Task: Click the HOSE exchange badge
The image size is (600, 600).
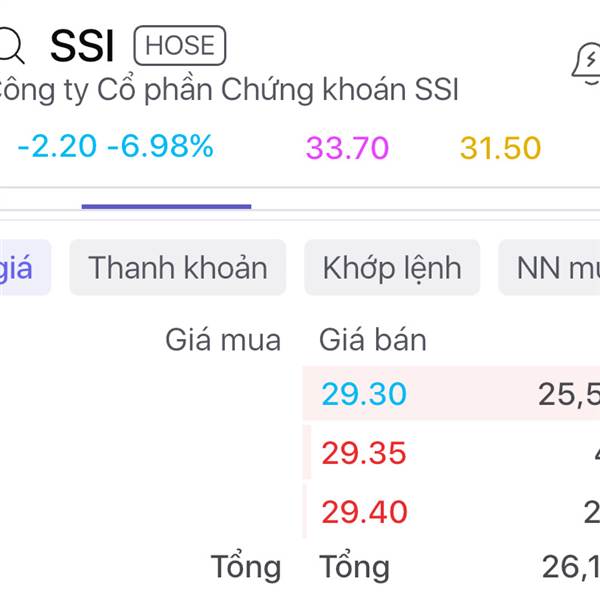Action: (180, 46)
